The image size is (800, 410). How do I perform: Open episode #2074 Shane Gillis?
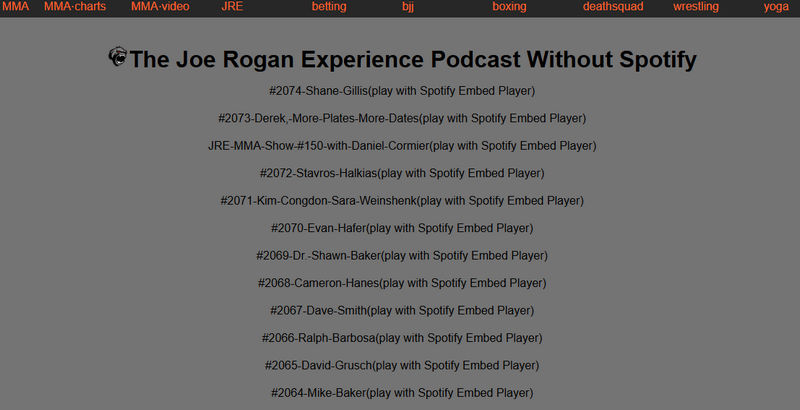[x=402, y=91]
